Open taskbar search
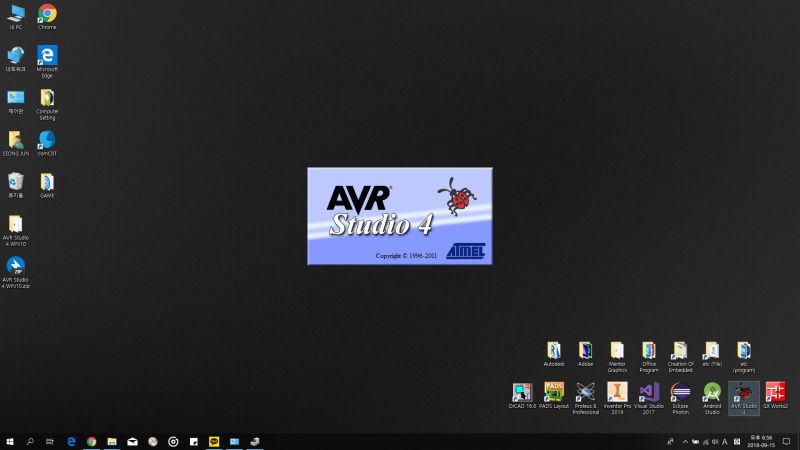Image resolution: width=800 pixels, height=450 pixels. (30, 442)
